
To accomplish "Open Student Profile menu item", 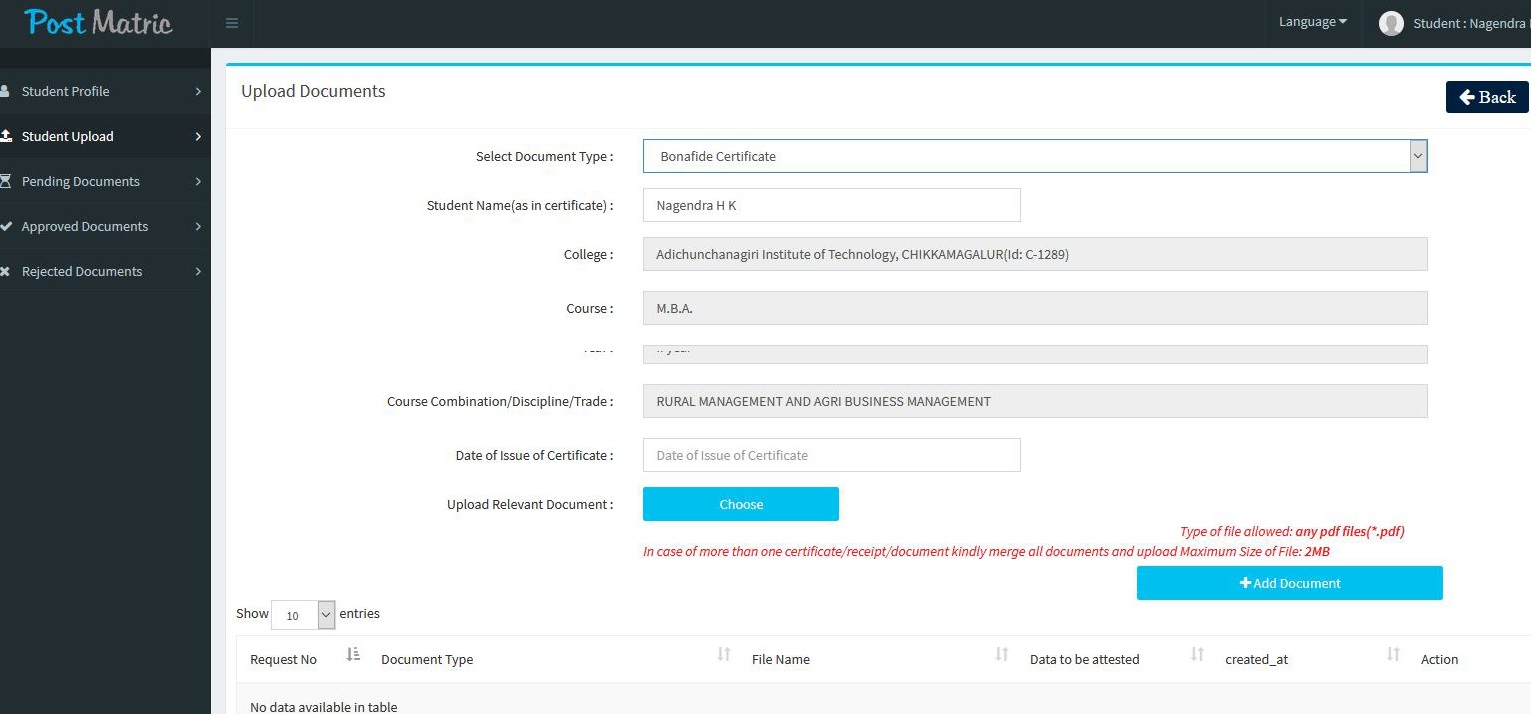I will (x=105, y=91).
